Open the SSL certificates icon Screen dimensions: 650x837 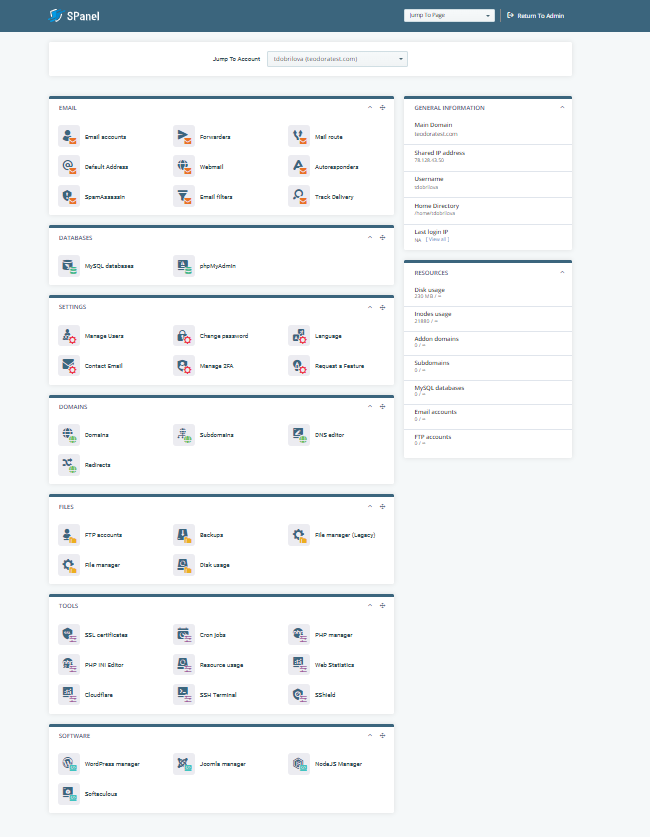click(69, 635)
